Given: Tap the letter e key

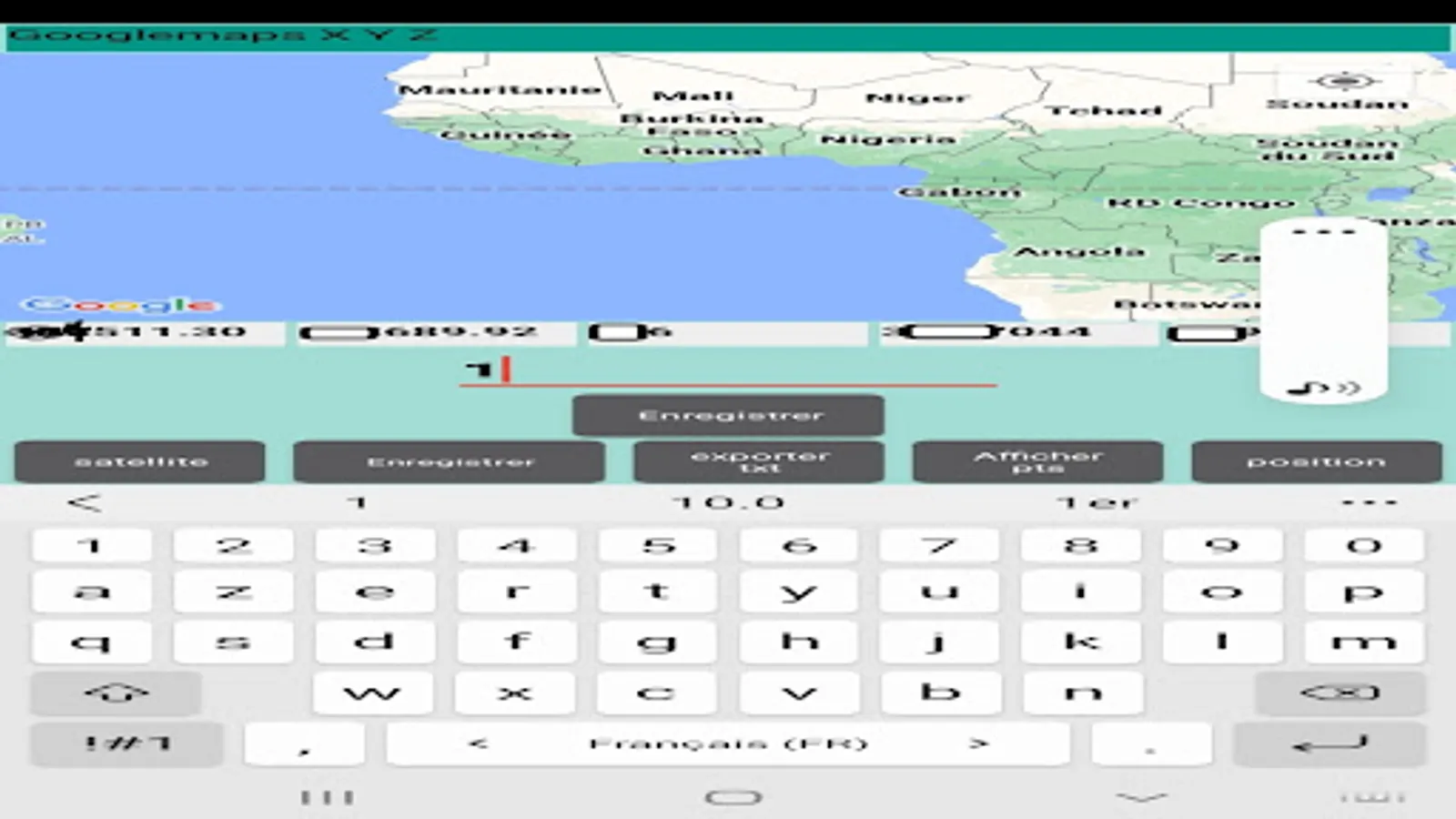Looking at the screenshot, I should [374, 592].
